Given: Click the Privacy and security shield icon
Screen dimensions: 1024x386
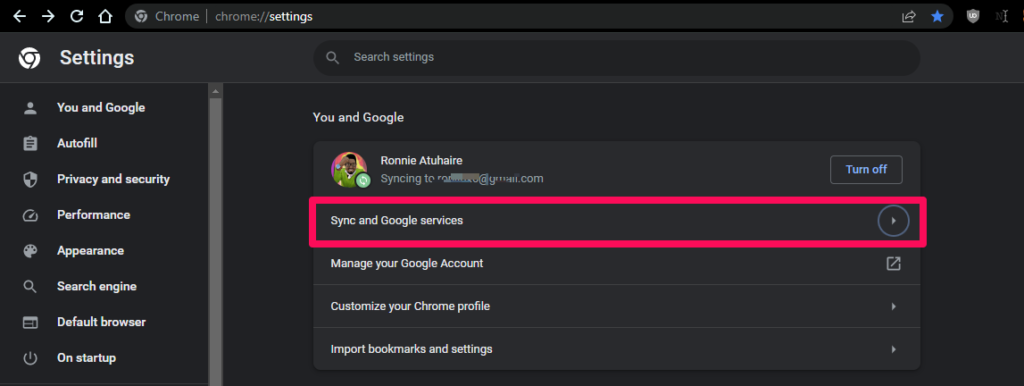Looking at the screenshot, I should pyautogui.click(x=30, y=179).
